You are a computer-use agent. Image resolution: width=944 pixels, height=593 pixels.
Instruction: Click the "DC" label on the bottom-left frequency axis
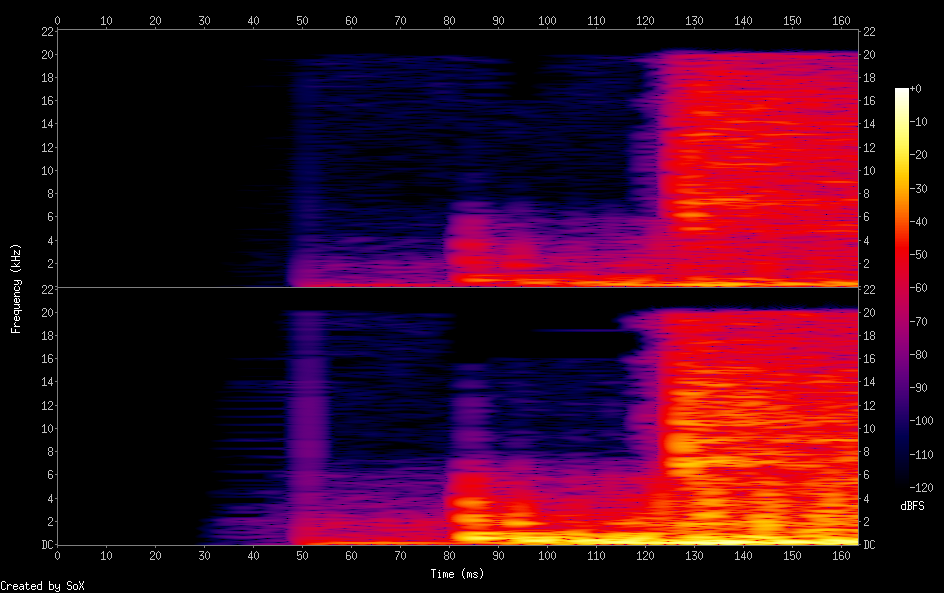pos(45,545)
